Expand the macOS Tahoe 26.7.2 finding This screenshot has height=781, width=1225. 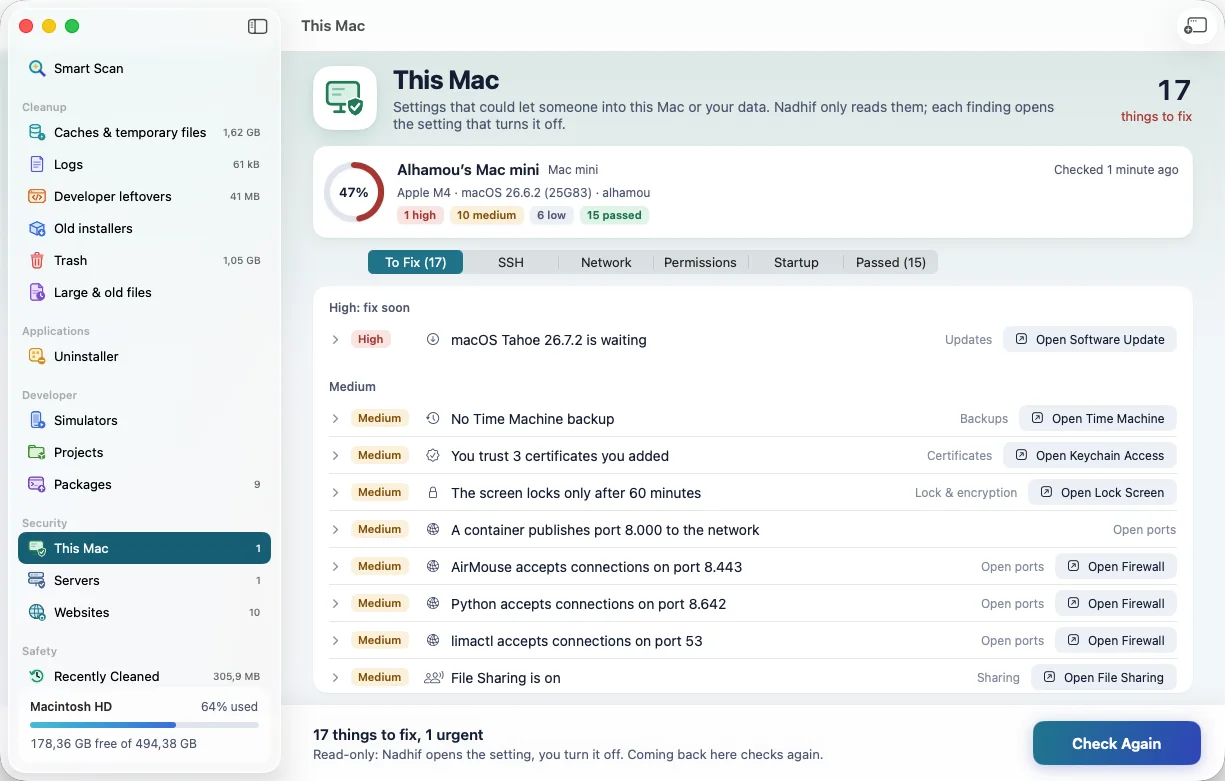click(336, 340)
